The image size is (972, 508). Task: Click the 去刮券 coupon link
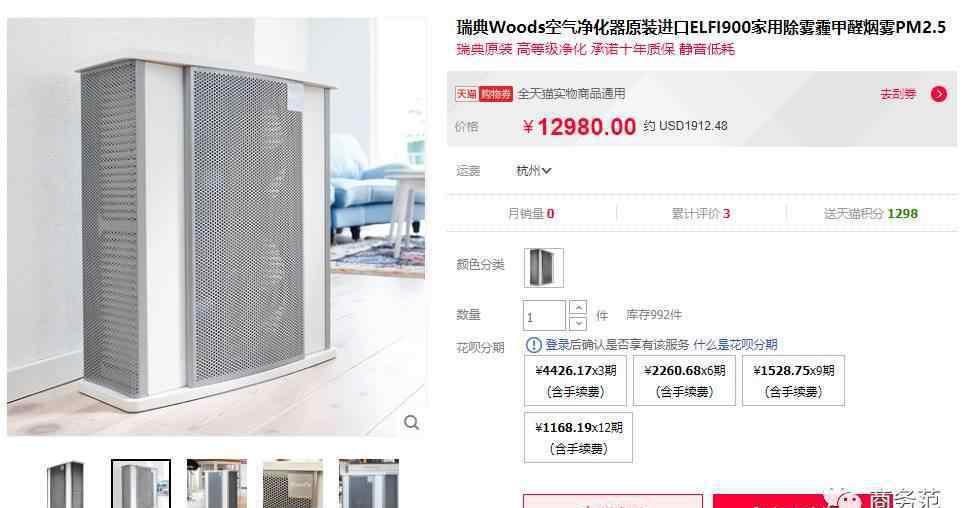click(898, 94)
